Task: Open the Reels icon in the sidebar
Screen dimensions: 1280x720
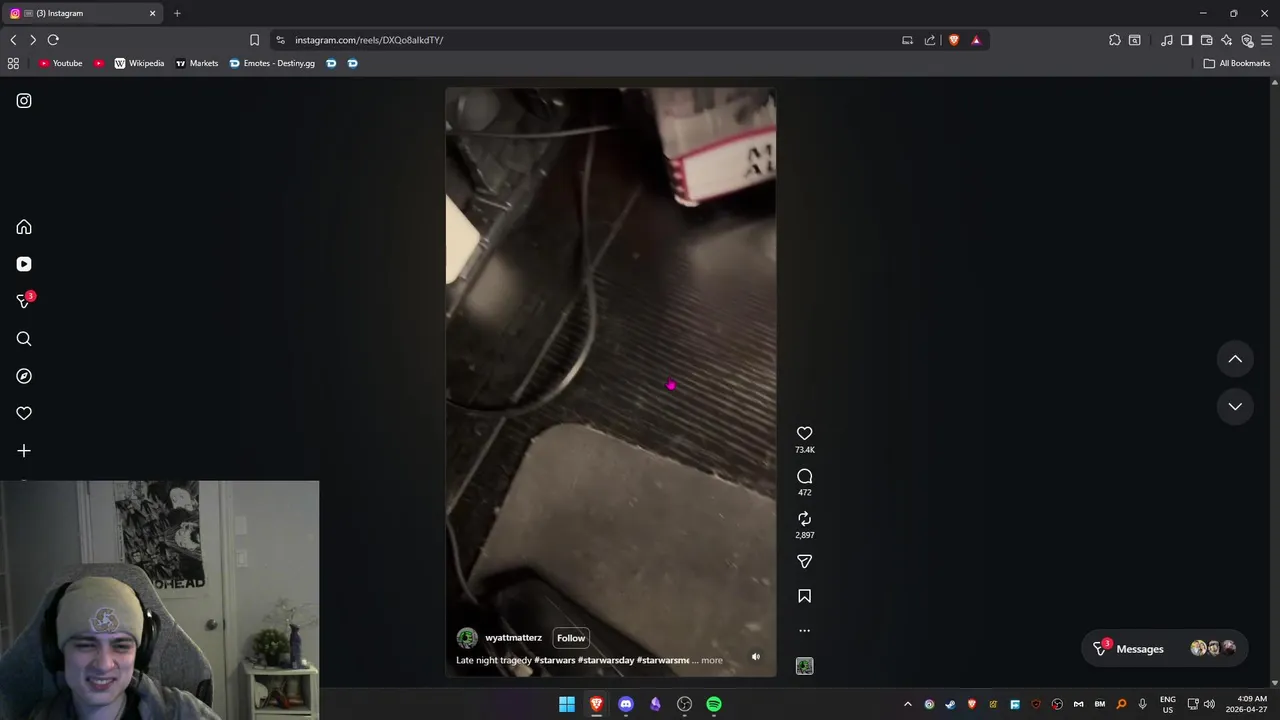Action: [24, 264]
